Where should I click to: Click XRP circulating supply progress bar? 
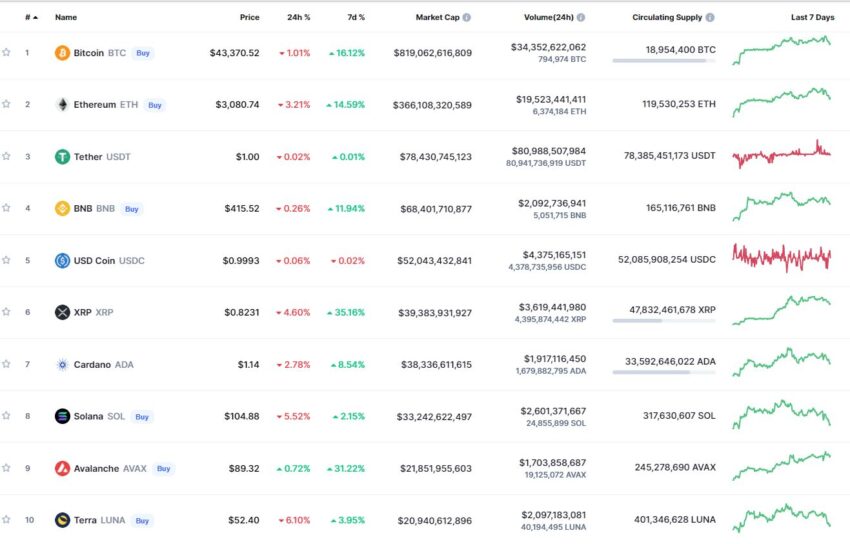(664, 321)
